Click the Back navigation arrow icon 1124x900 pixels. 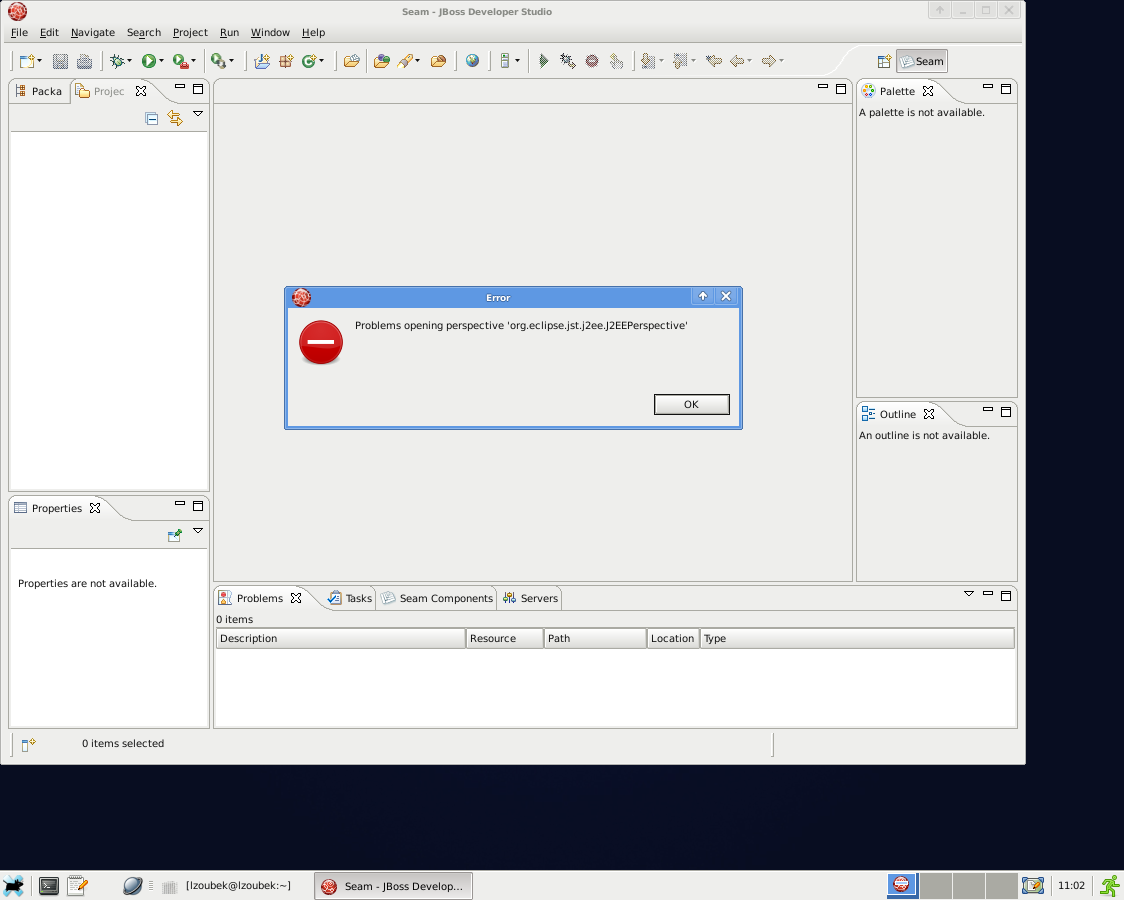pyautogui.click(x=737, y=62)
